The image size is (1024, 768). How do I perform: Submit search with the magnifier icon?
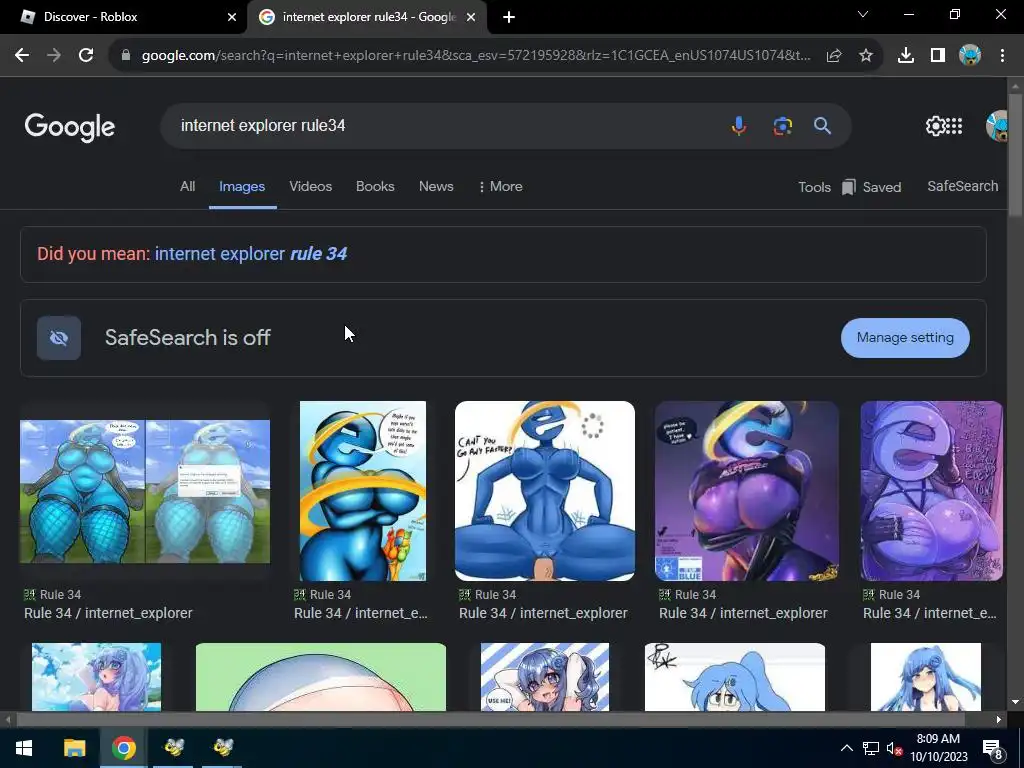click(x=822, y=125)
